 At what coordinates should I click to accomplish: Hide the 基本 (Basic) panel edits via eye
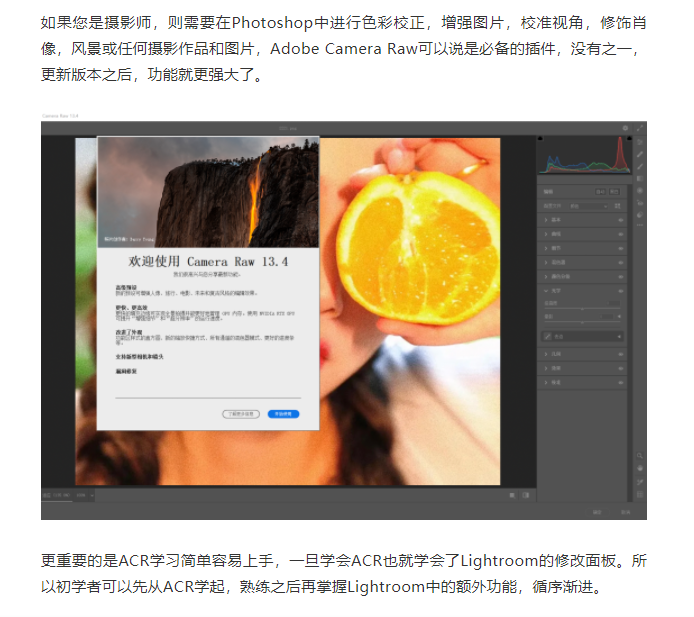[621, 220]
